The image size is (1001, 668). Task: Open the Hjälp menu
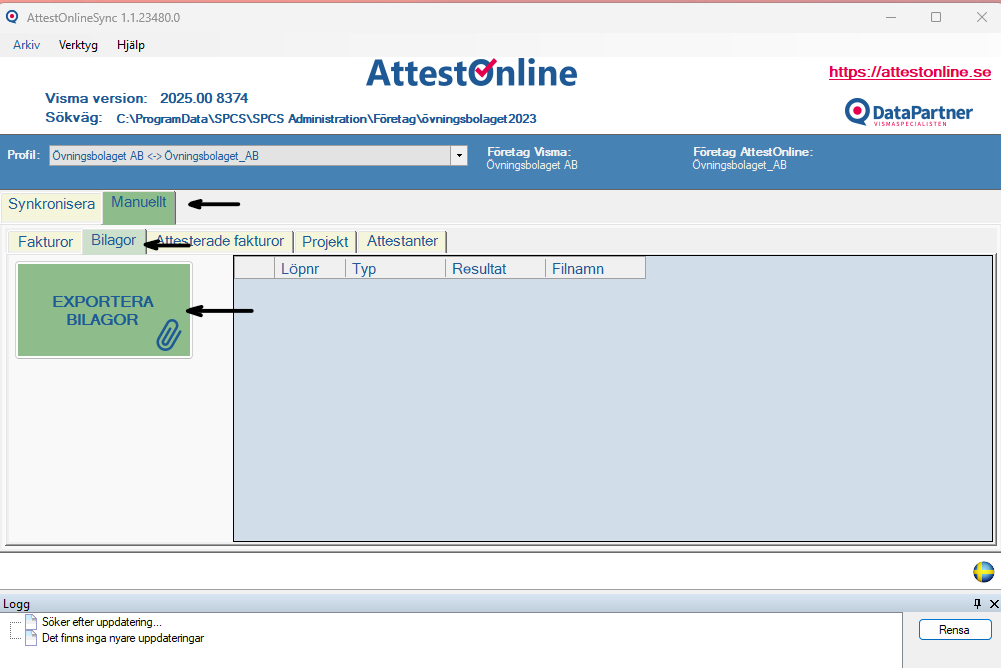131,45
